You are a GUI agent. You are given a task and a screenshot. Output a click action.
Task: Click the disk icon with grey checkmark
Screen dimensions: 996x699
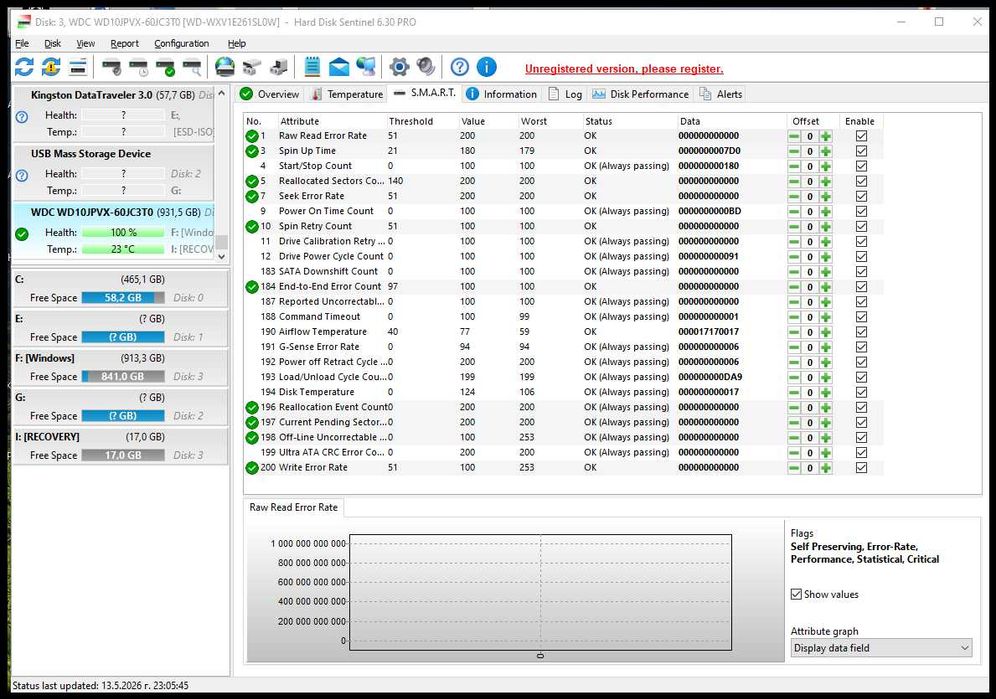coord(112,67)
